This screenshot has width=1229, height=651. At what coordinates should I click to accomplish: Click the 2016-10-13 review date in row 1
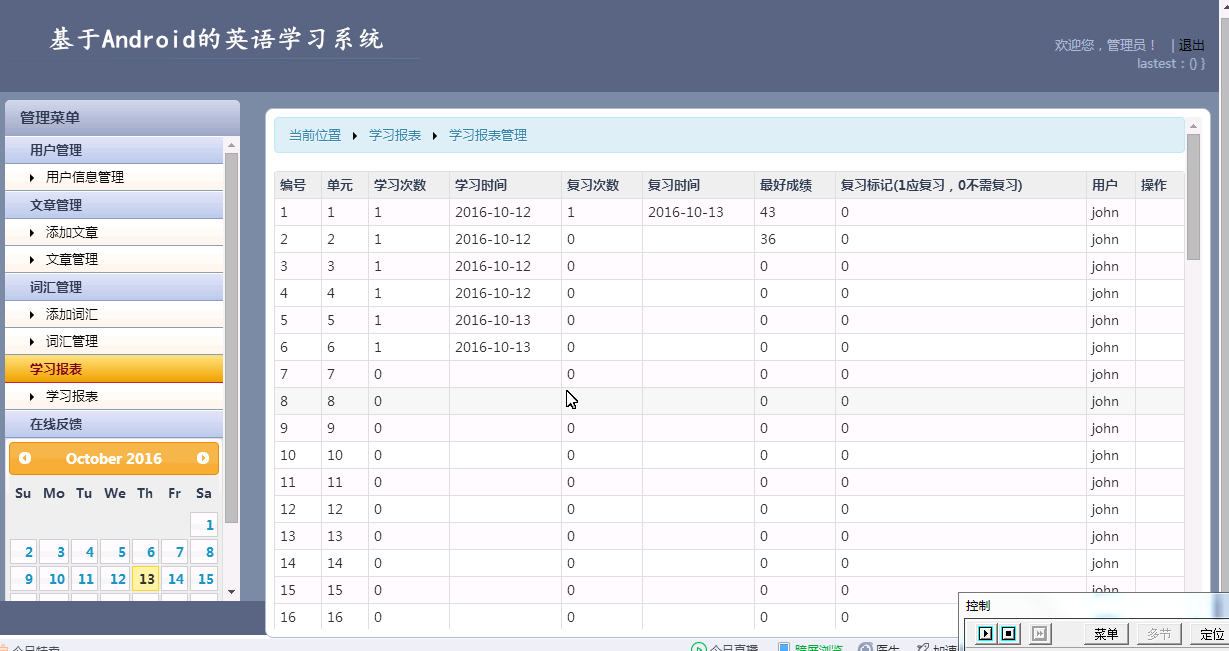[686, 212]
